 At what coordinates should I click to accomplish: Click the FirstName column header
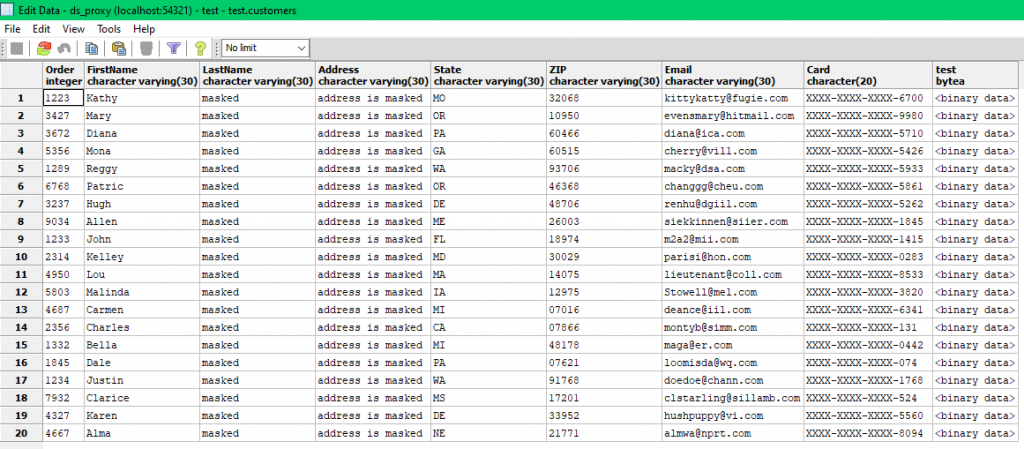point(140,75)
